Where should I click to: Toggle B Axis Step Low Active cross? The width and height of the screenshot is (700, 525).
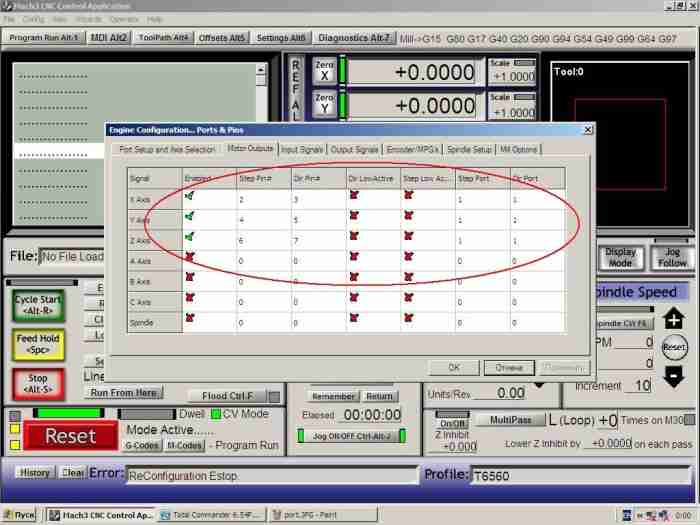[x=408, y=277]
